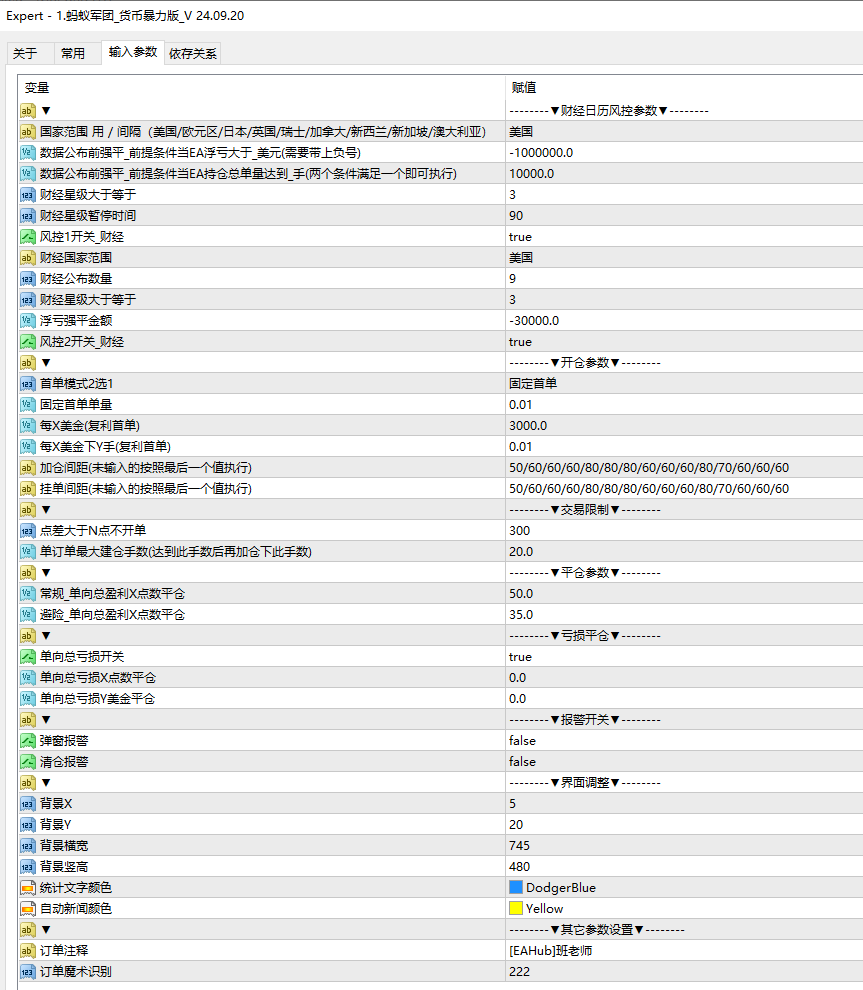The width and height of the screenshot is (863, 990).
Task: Select the 背景Y value 20
Action: pyautogui.click(x=516, y=825)
